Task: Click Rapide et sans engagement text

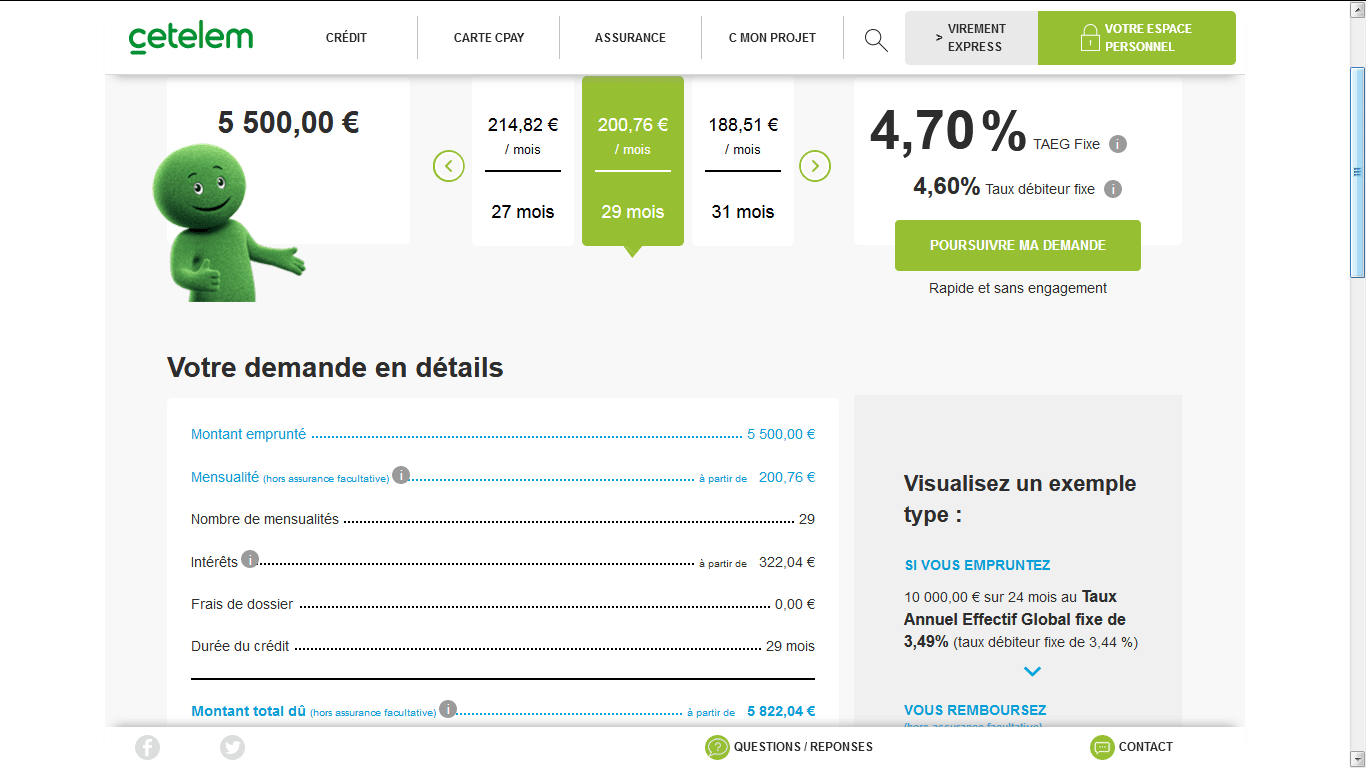Action: [1018, 288]
